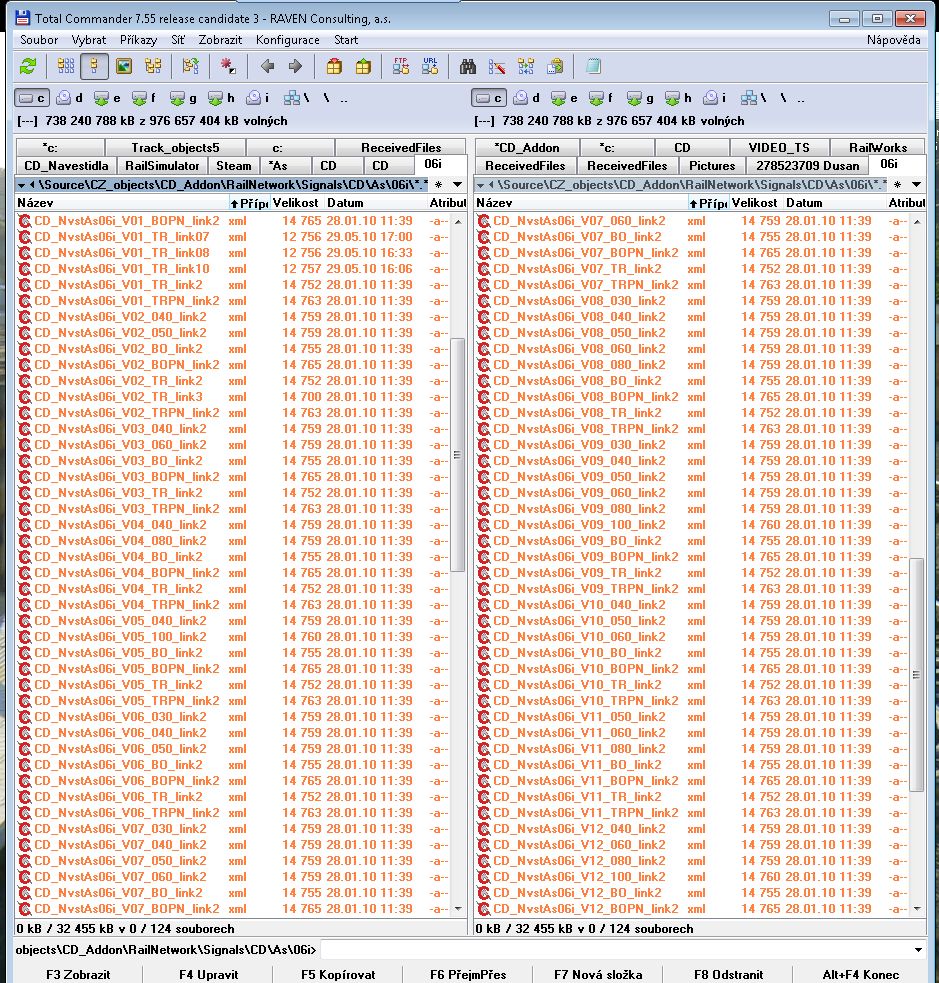This screenshot has height=983, width=939.
Task: Toggle the full details view toolbar button
Action: click(x=94, y=66)
